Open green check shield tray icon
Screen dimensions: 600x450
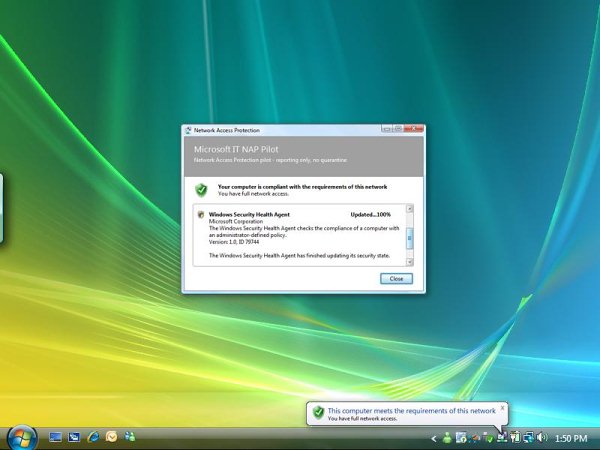[489, 439]
